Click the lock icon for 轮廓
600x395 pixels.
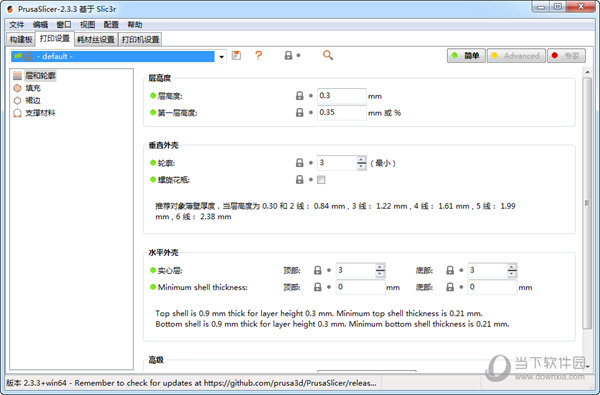pyautogui.click(x=300, y=163)
